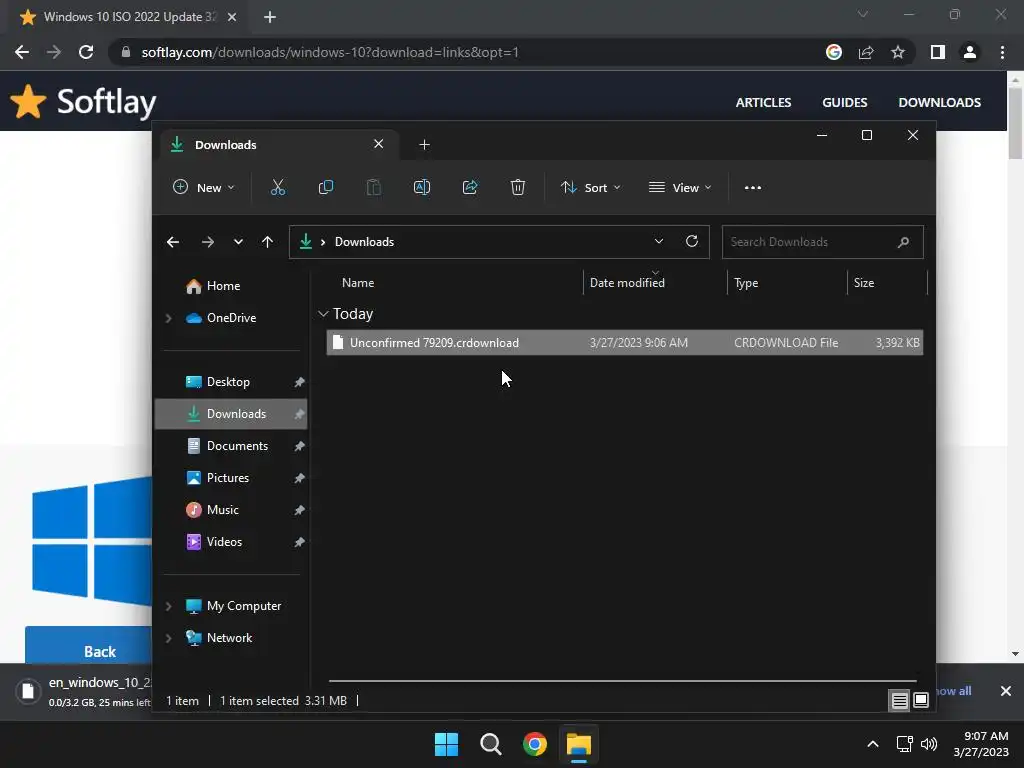1024x768 pixels.
Task: Open ARTICLES in Softlay menu
Action: (x=763, y=103)
